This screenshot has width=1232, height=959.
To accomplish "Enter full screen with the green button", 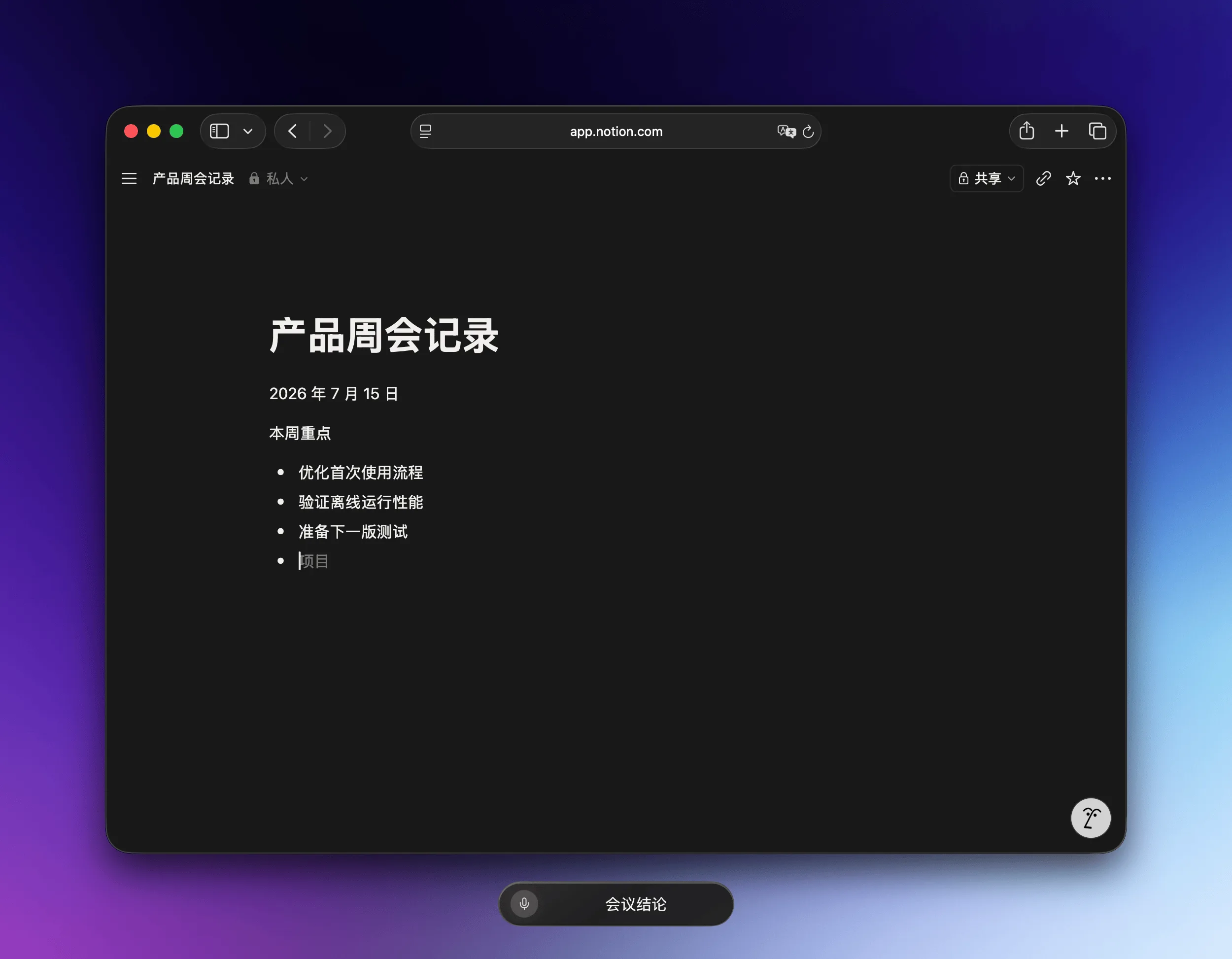I will click(x=176, y=132).
